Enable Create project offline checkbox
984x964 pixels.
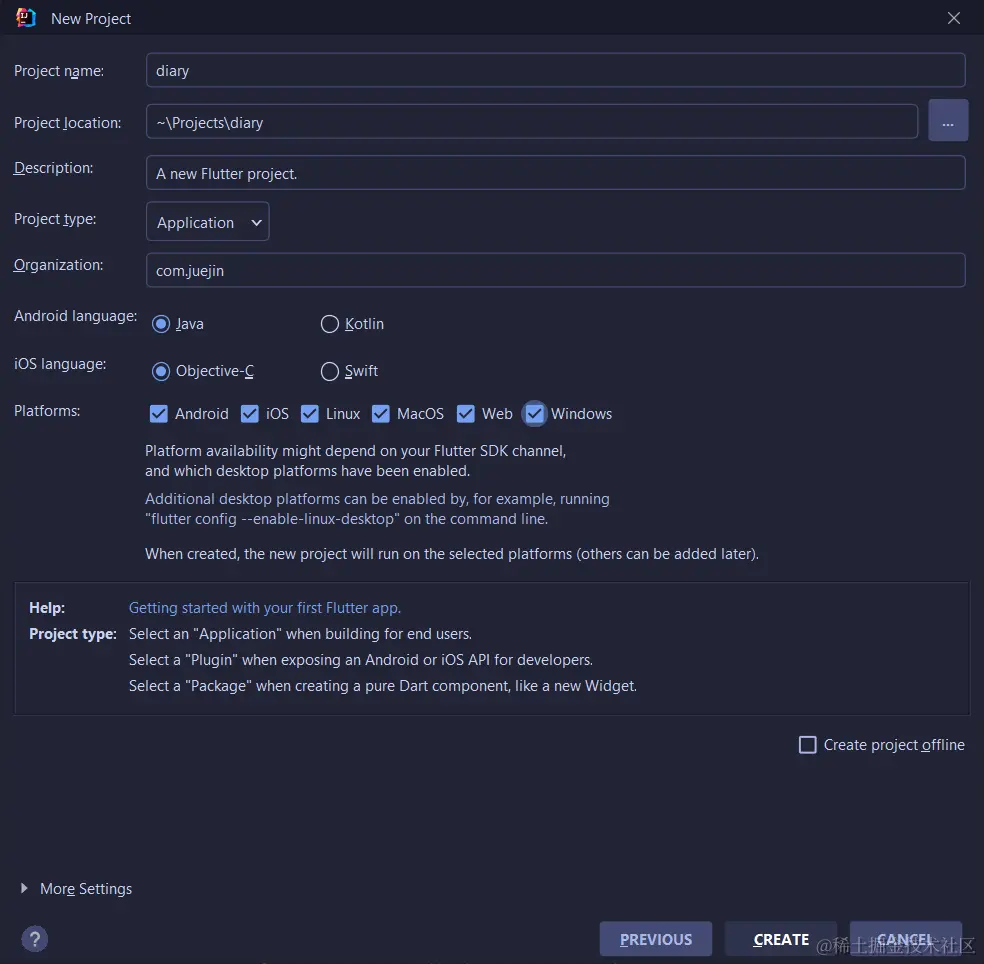pyautogui.click(x=808, y=745)
